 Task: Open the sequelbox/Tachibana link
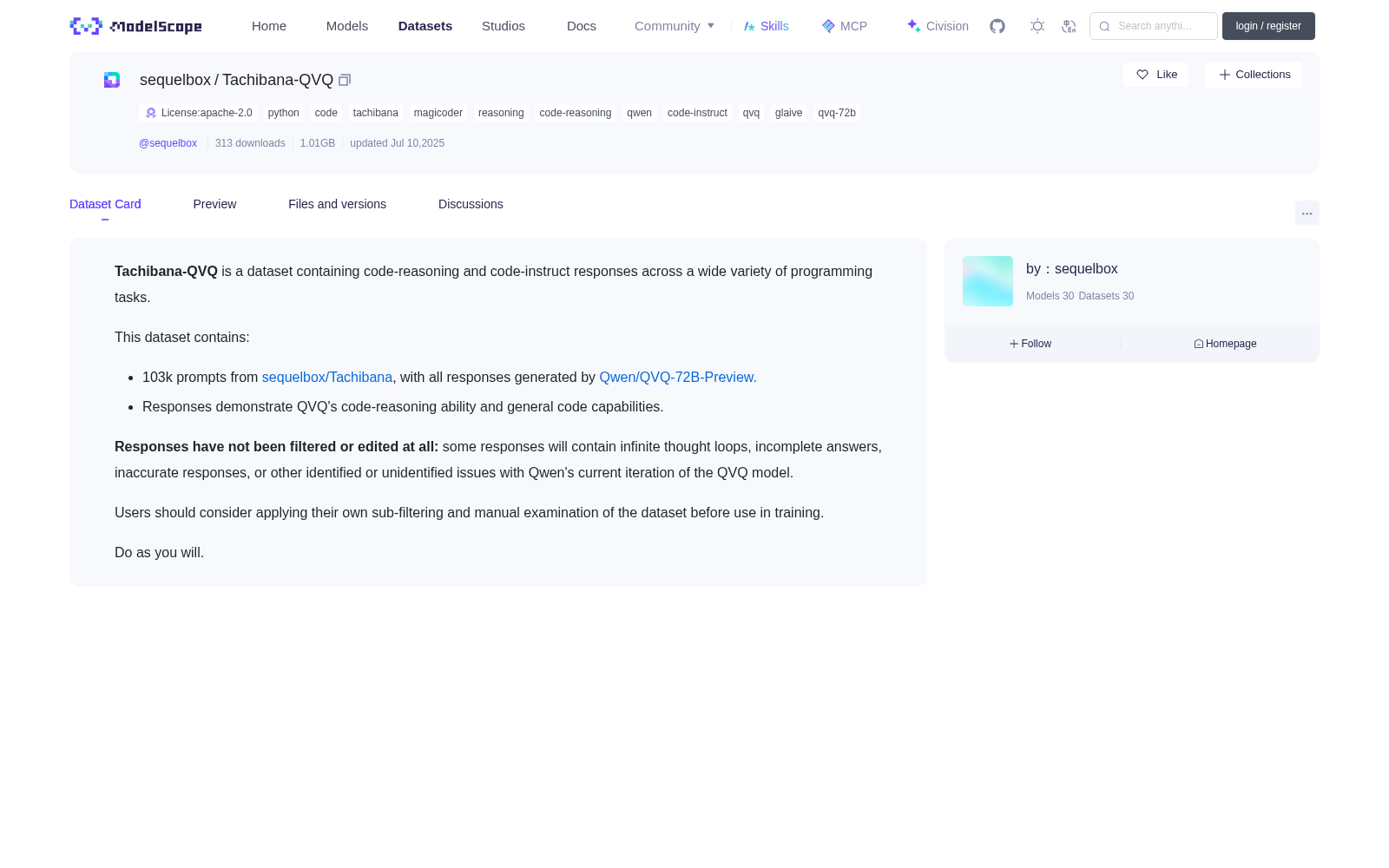327,378
